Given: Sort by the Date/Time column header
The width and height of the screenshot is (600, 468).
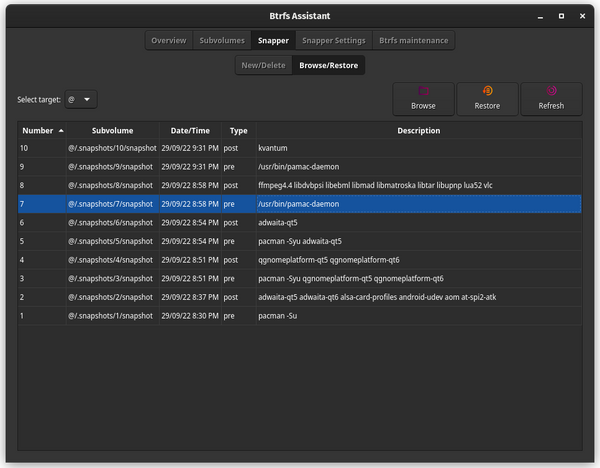Looking at the screenshot, I should coord(190,130).
